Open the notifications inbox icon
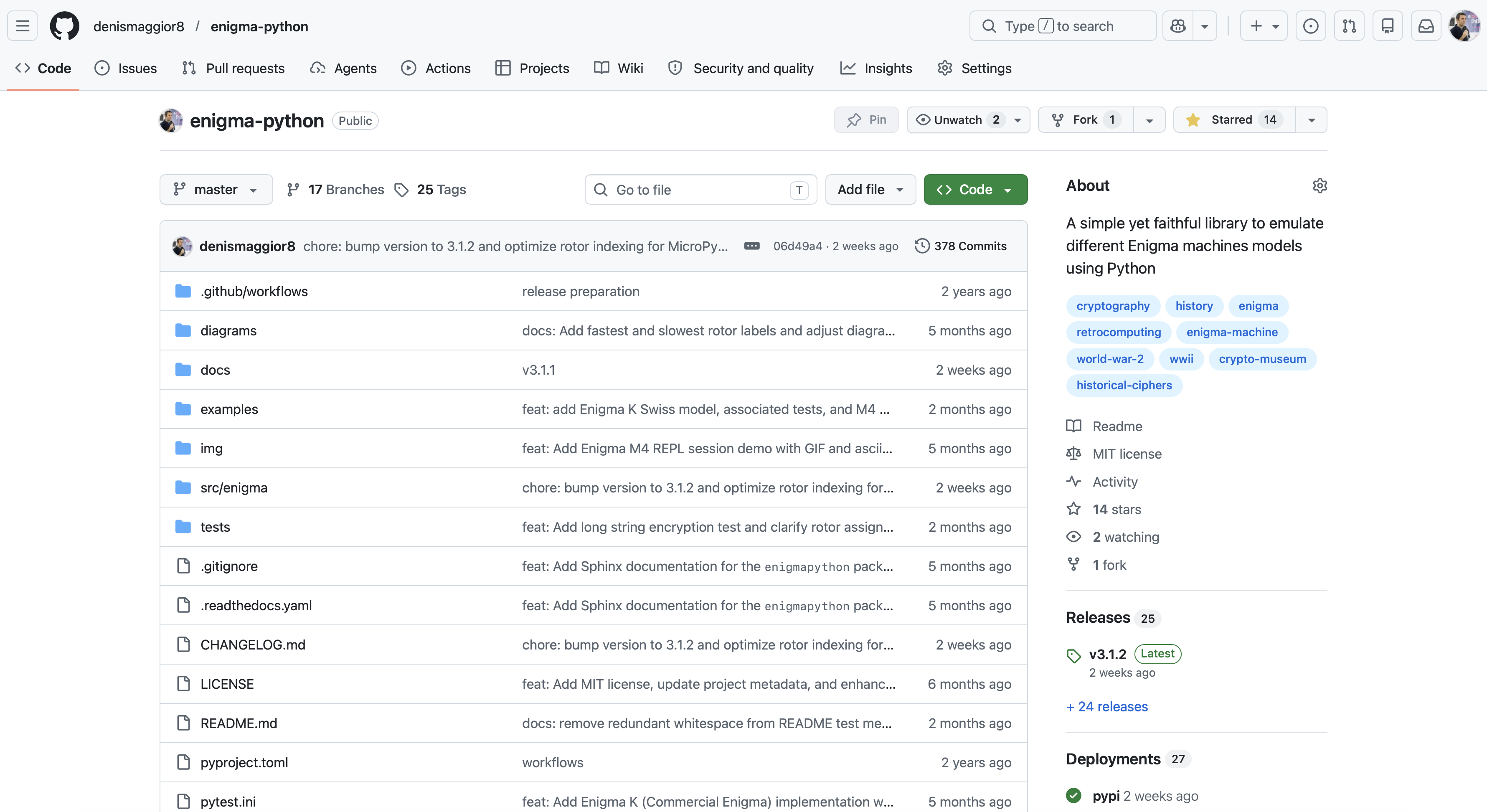The image size is (1487, 812). [x=1426, y=26]
